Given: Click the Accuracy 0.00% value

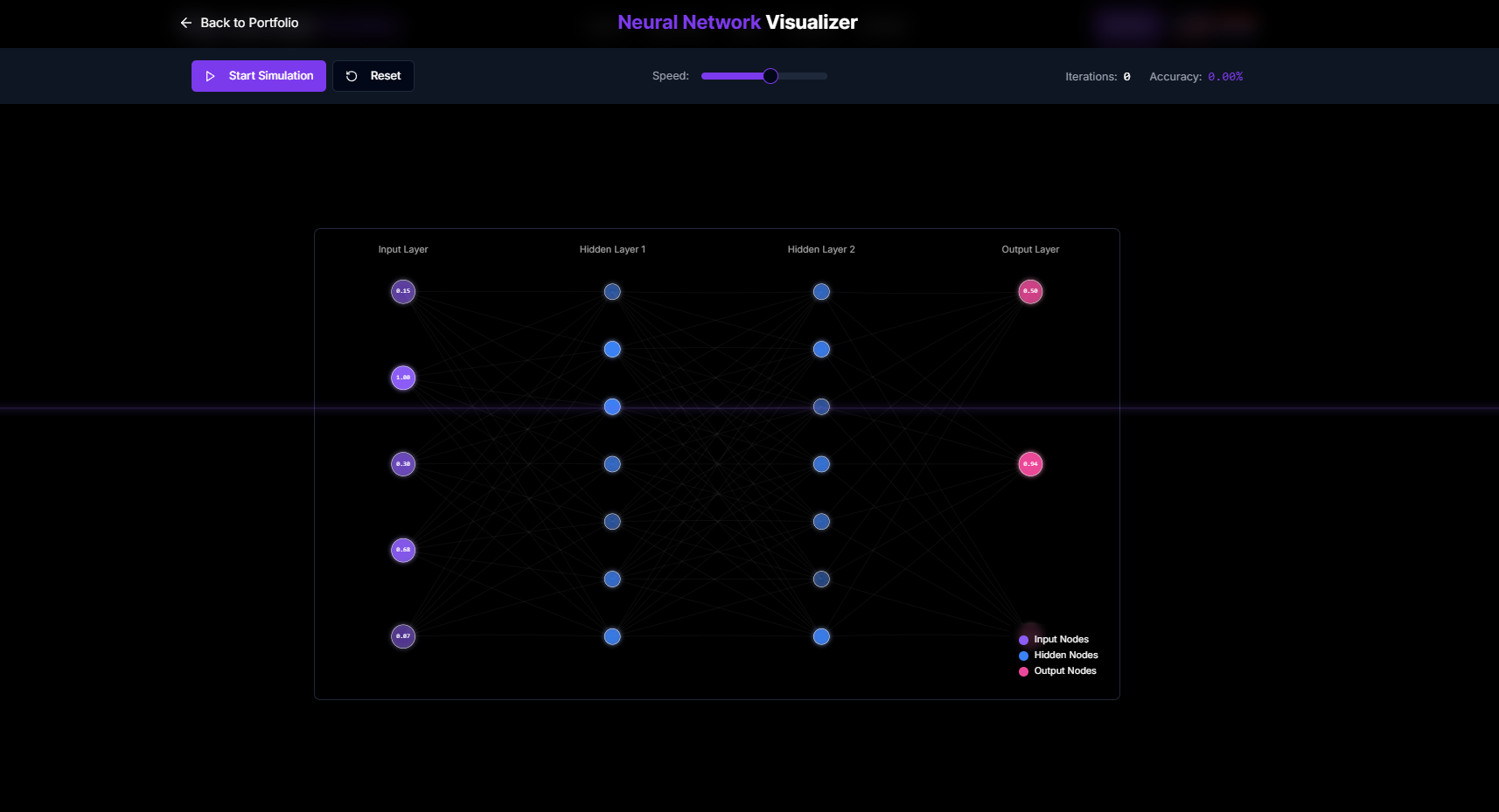Looking at the screenshot, I should [x=1225, y=77].
